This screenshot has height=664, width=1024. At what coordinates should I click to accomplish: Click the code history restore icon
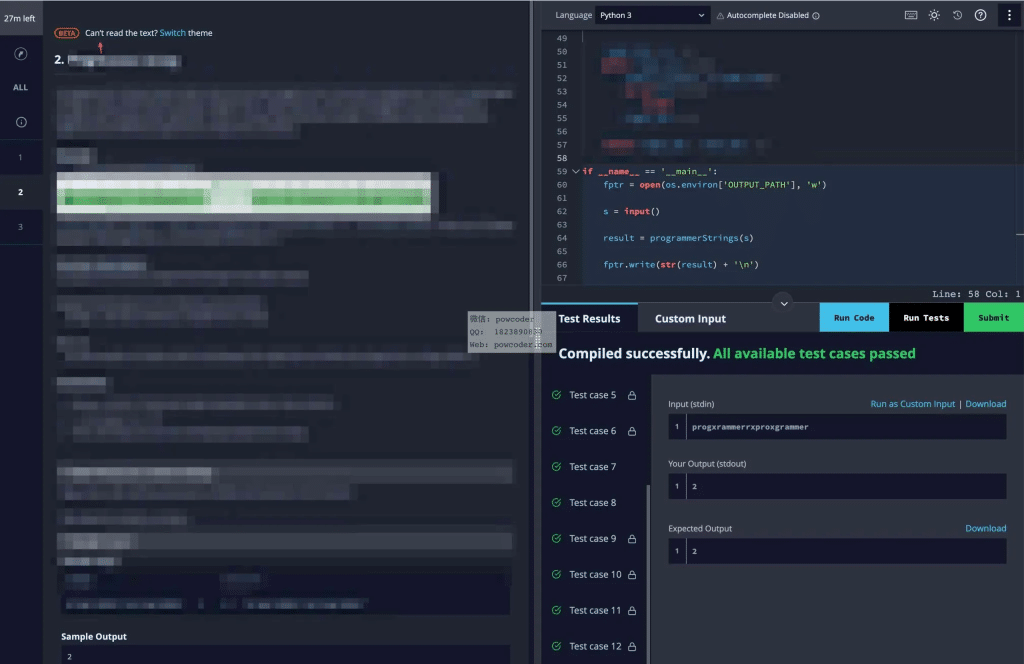pos(957,15)
